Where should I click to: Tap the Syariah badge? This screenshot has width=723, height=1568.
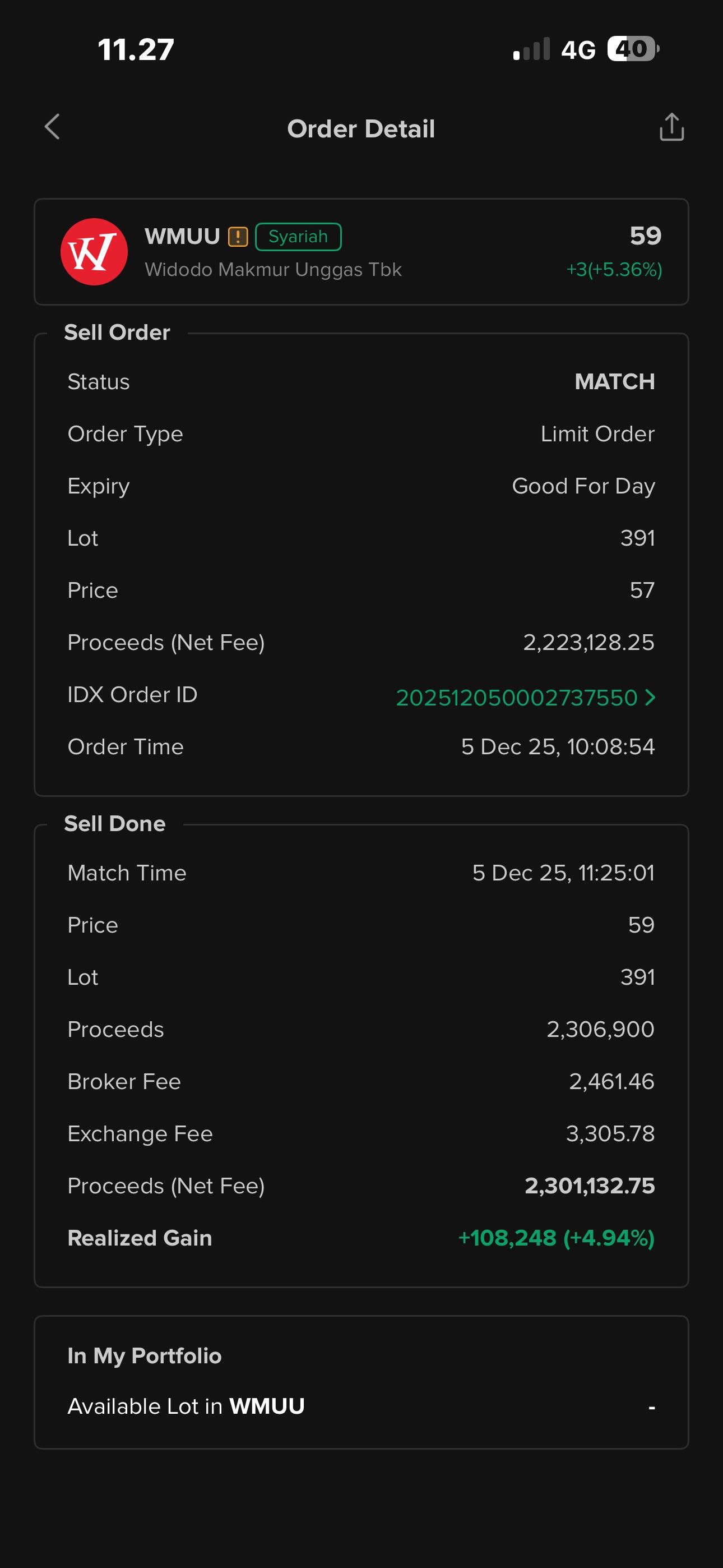click(298, 237)
